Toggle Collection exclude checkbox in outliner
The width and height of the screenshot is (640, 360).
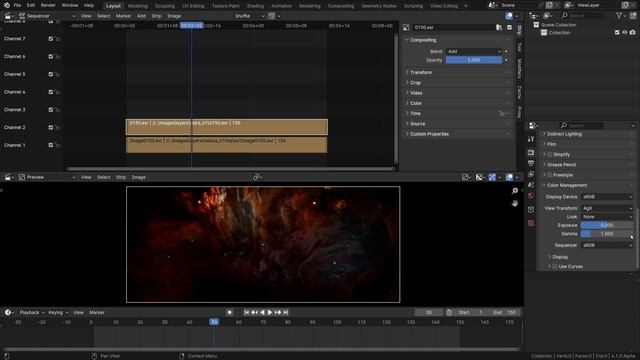[617, 33]
